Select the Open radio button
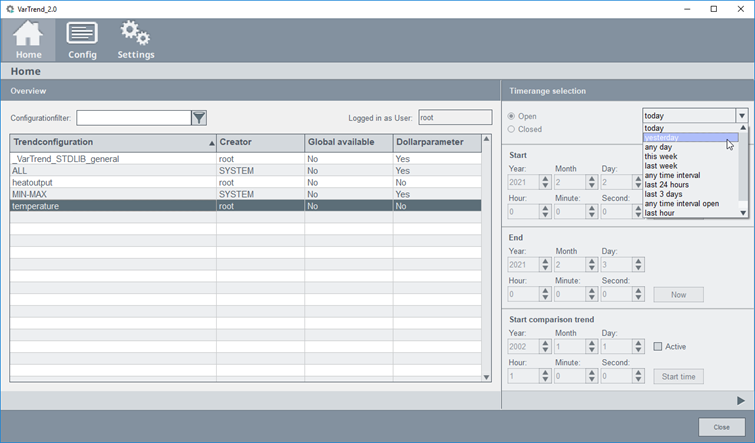 512,116
